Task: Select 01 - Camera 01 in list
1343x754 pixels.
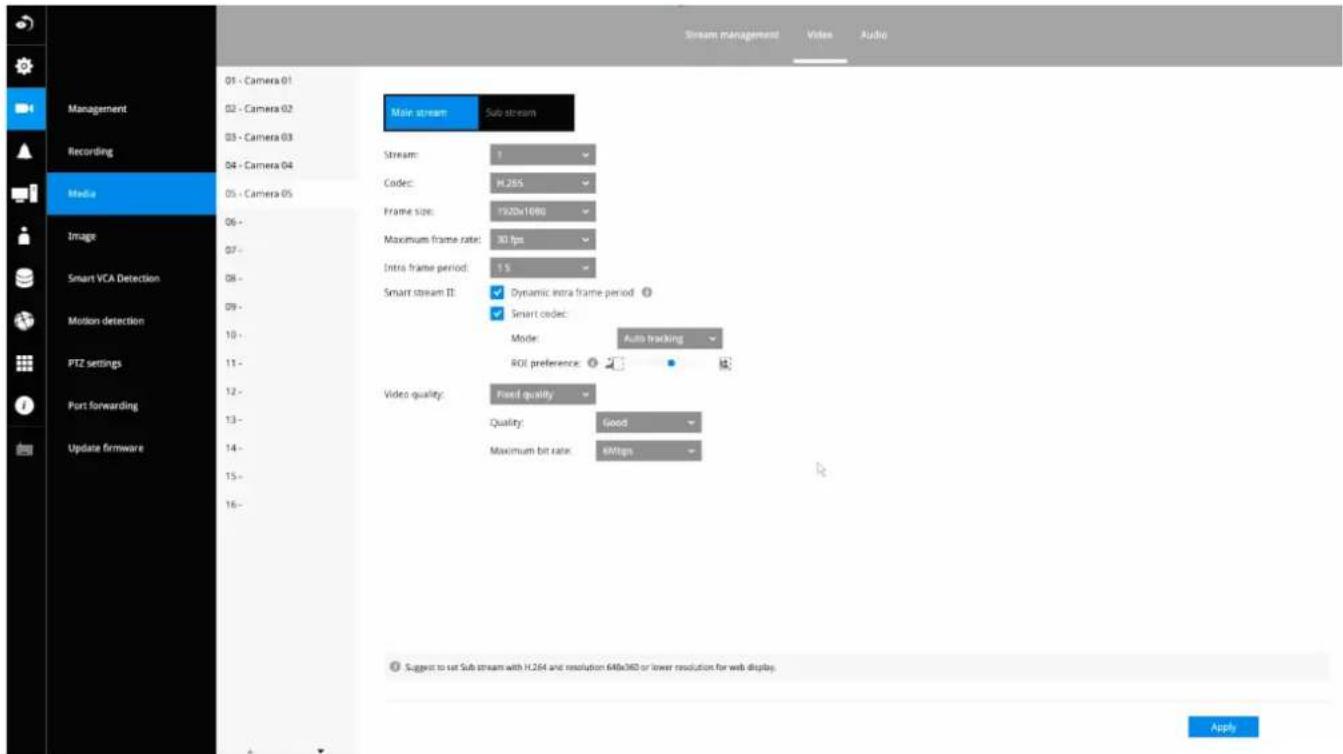Action: point(287,80)
